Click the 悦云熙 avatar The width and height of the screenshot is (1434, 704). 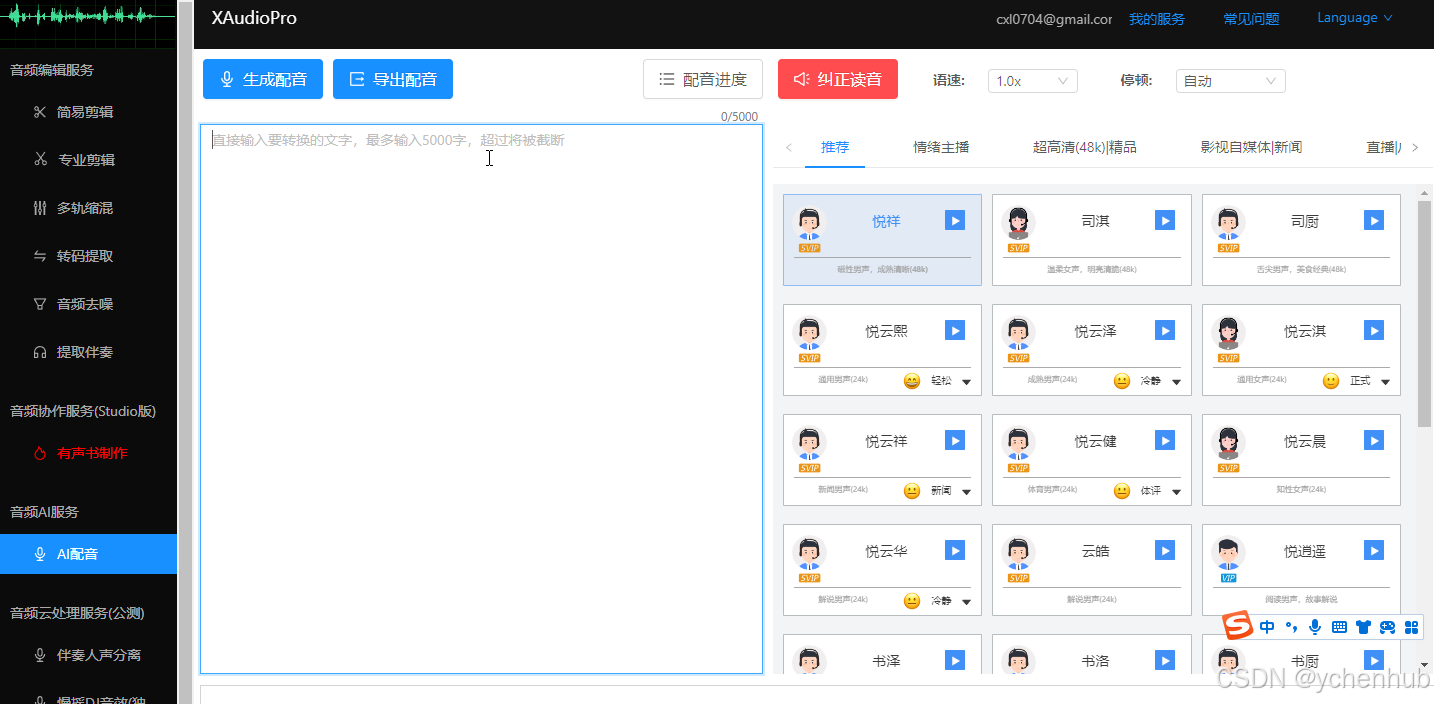tap(809, 334)
